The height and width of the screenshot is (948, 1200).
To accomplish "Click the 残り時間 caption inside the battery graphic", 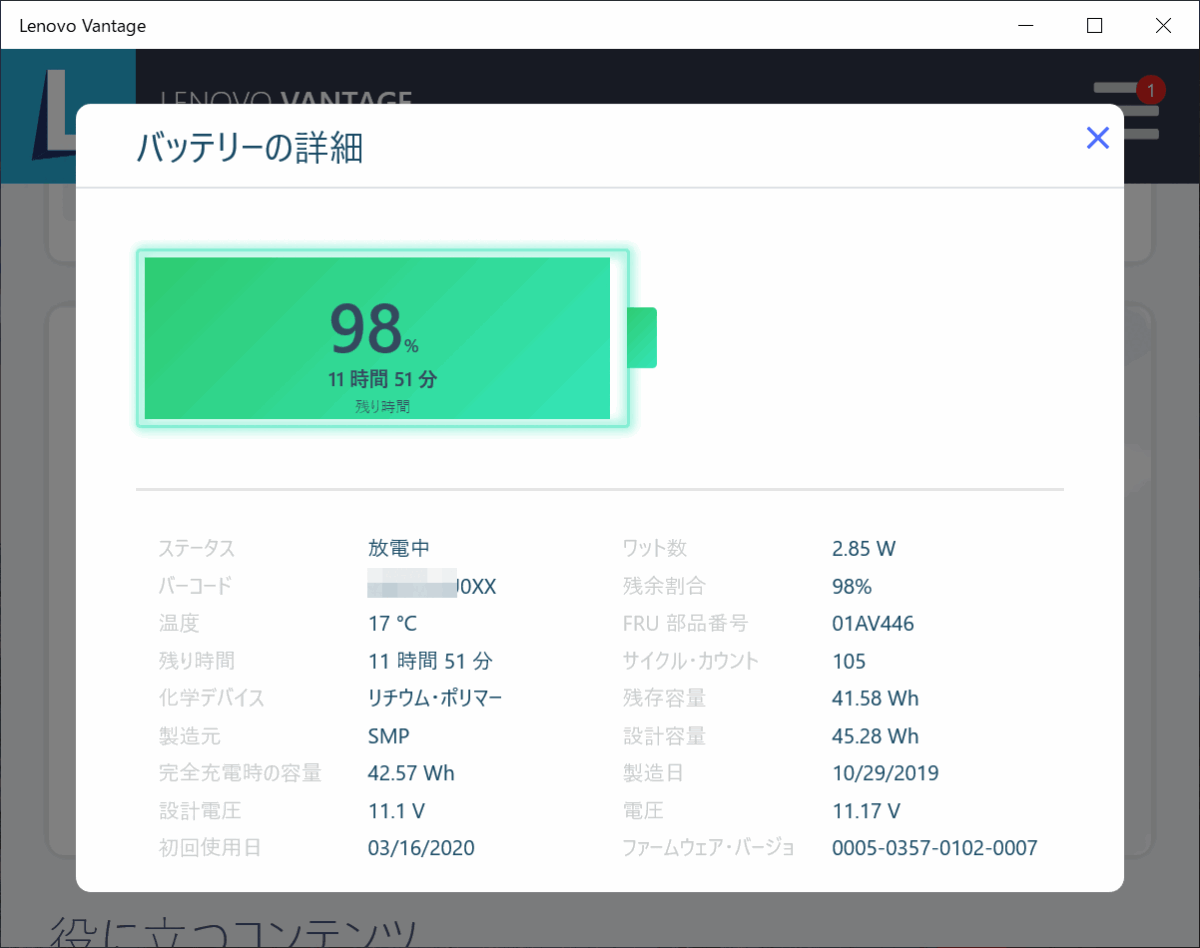I will click(x=382, y=407).
